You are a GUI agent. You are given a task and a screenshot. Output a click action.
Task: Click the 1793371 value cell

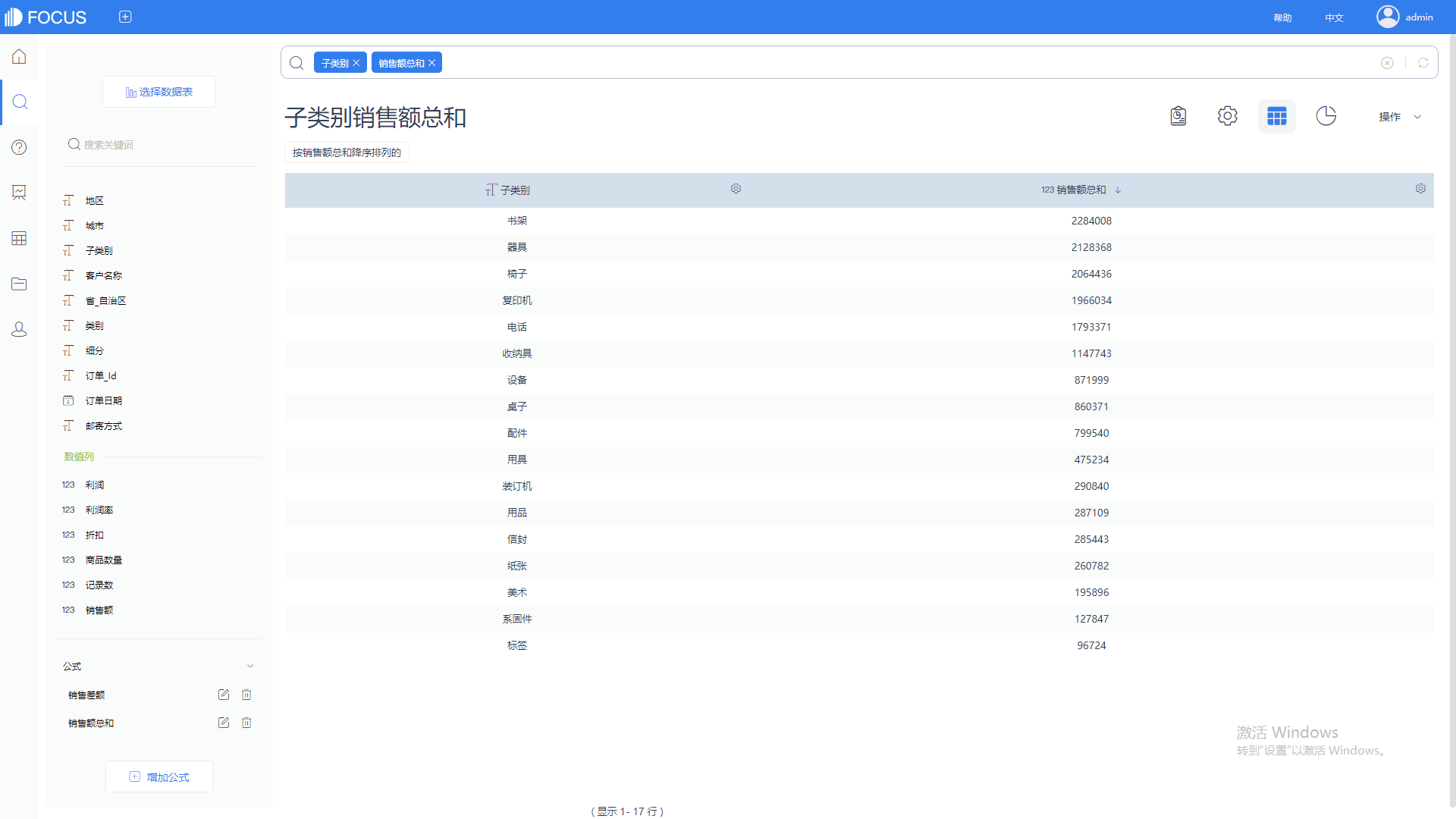coord(1091,327)
